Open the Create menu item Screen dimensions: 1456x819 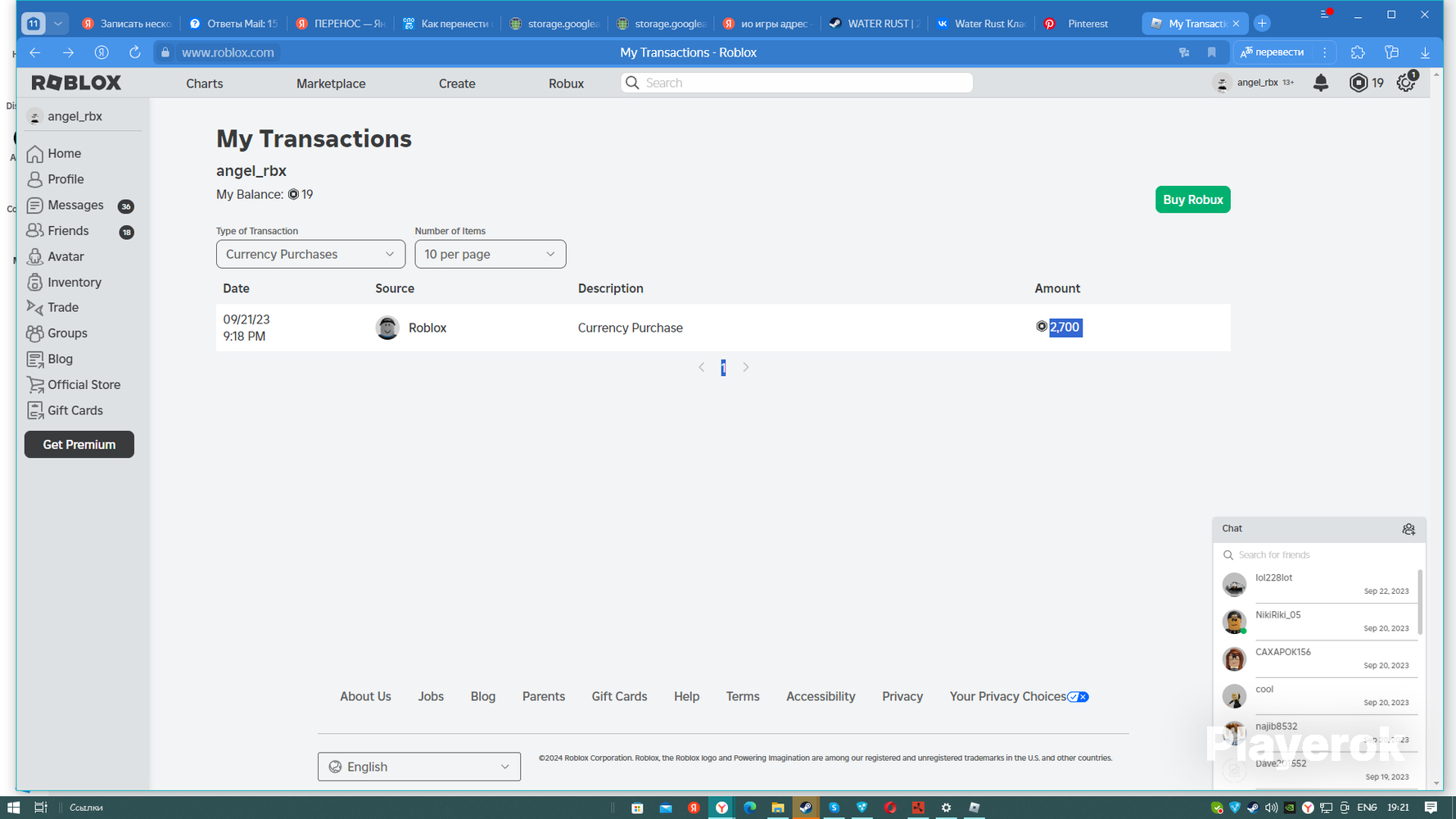pyautogui.click(x=457, y=84)
